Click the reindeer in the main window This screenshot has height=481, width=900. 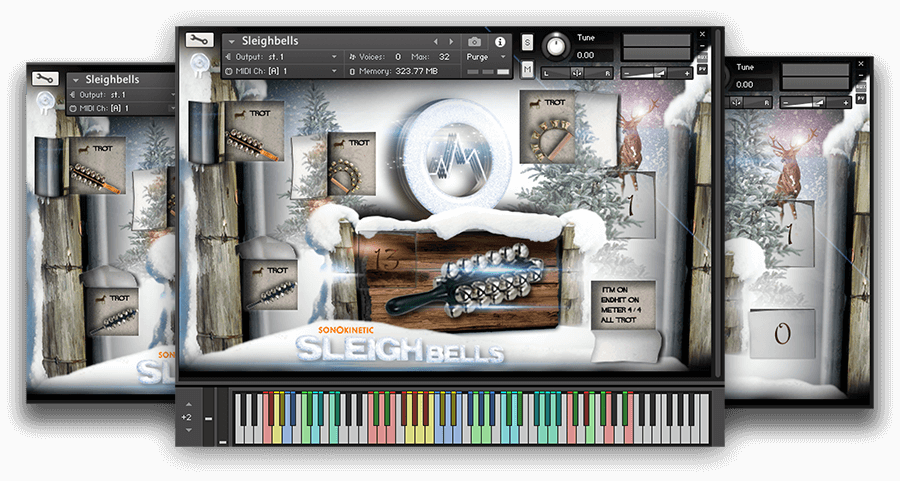coord(630,143)
